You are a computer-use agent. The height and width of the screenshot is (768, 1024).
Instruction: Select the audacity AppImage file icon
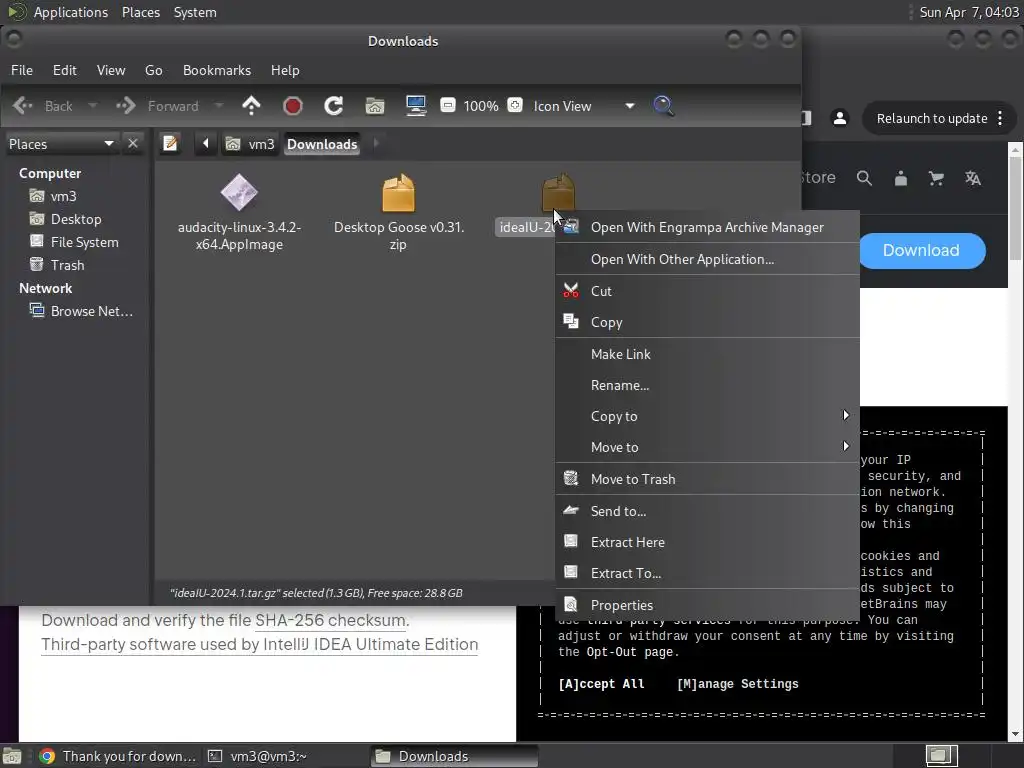(239, 193)
